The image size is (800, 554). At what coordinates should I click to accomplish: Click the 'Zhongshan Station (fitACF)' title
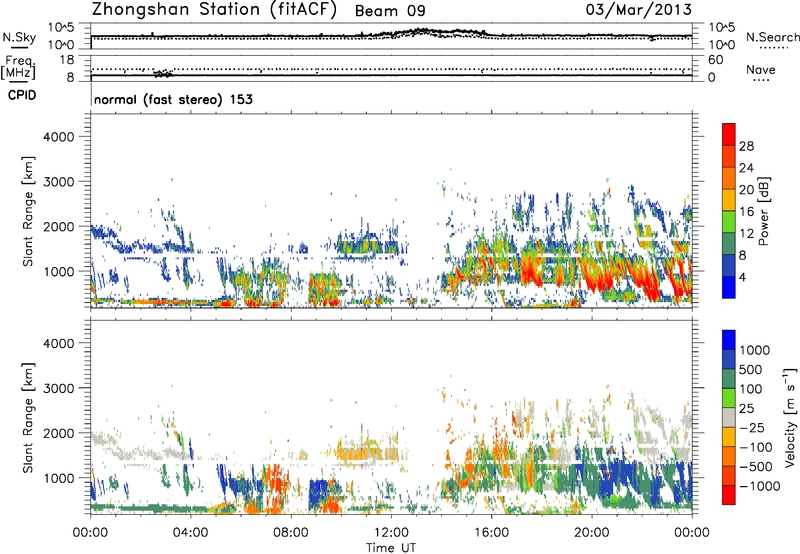pyautogui.click(x=214, y=10)
